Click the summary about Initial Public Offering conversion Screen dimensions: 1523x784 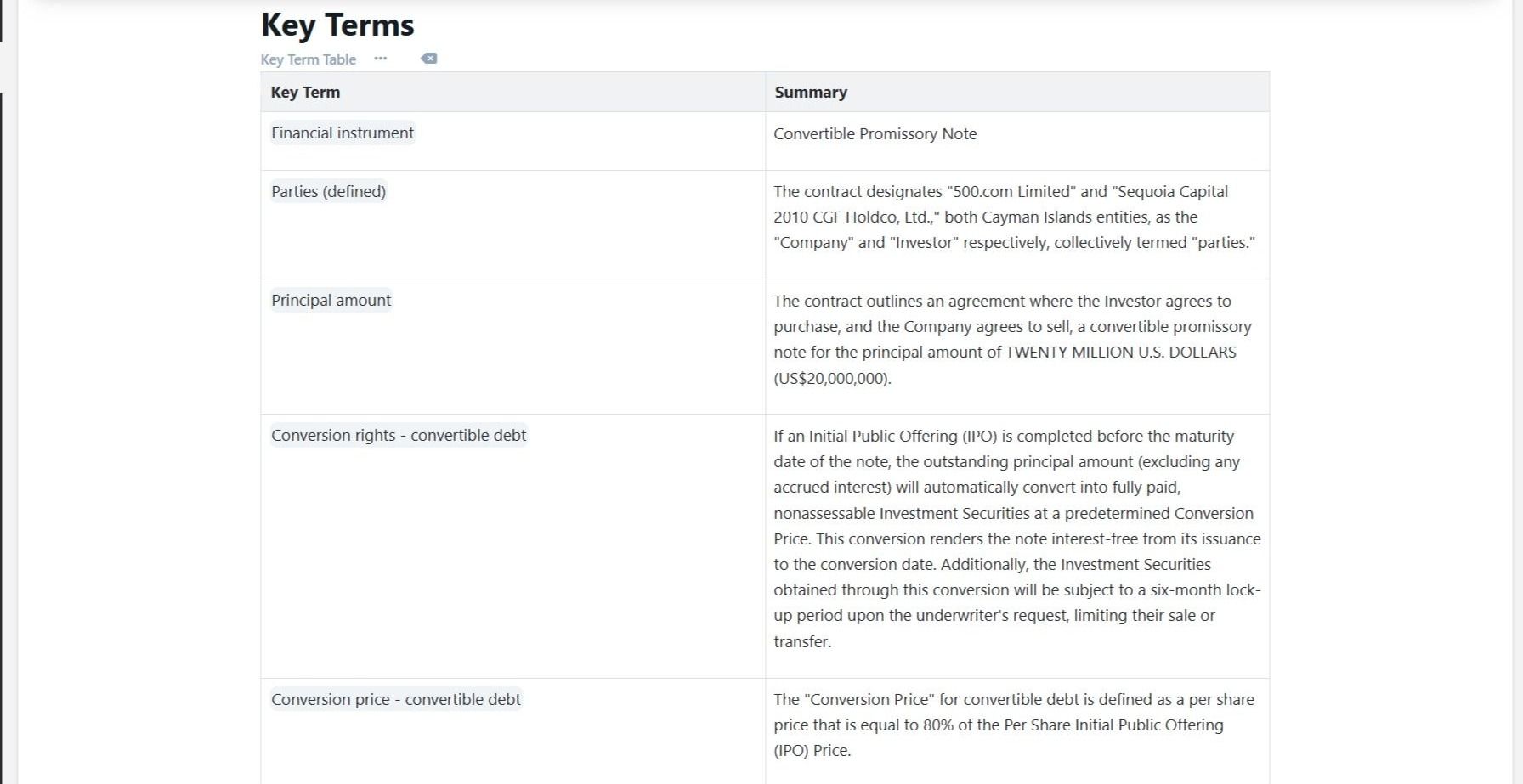[x=1016, y=539]
